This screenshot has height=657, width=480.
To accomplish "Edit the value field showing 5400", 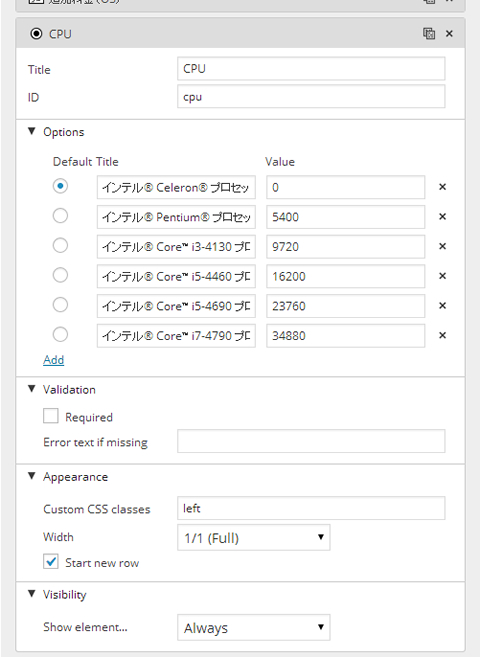I will click(x=346, y=217).
